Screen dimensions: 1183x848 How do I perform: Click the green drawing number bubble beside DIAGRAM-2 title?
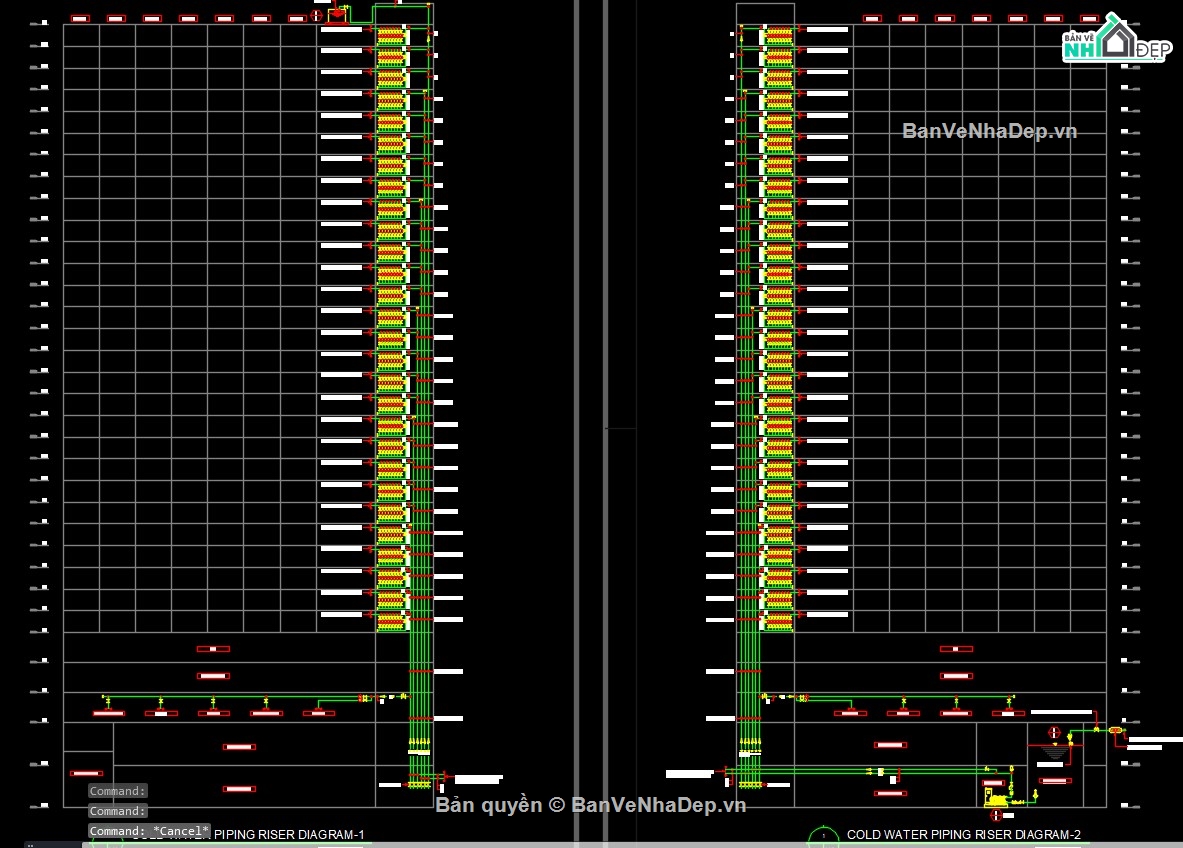point(823,836)
